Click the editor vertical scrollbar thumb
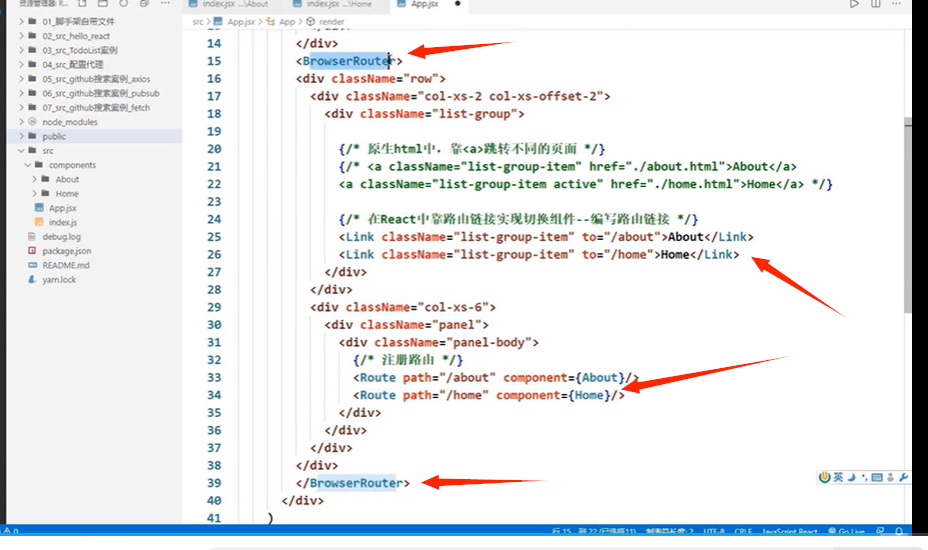 click(x=907, y=215)
